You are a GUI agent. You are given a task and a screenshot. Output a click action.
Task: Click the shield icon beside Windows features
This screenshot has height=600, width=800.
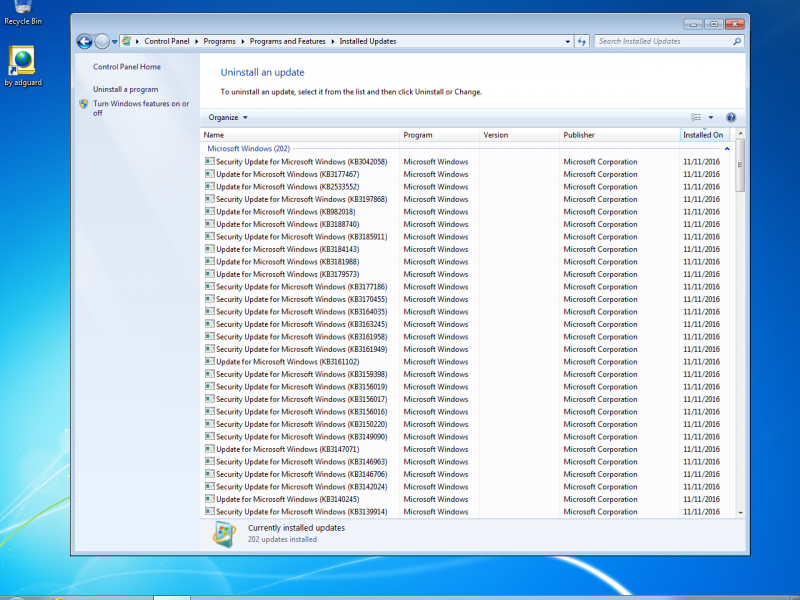coord(84,104)
